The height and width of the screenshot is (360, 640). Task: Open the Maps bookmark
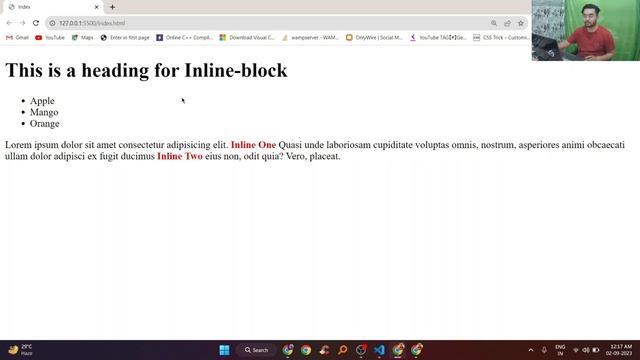82,38
